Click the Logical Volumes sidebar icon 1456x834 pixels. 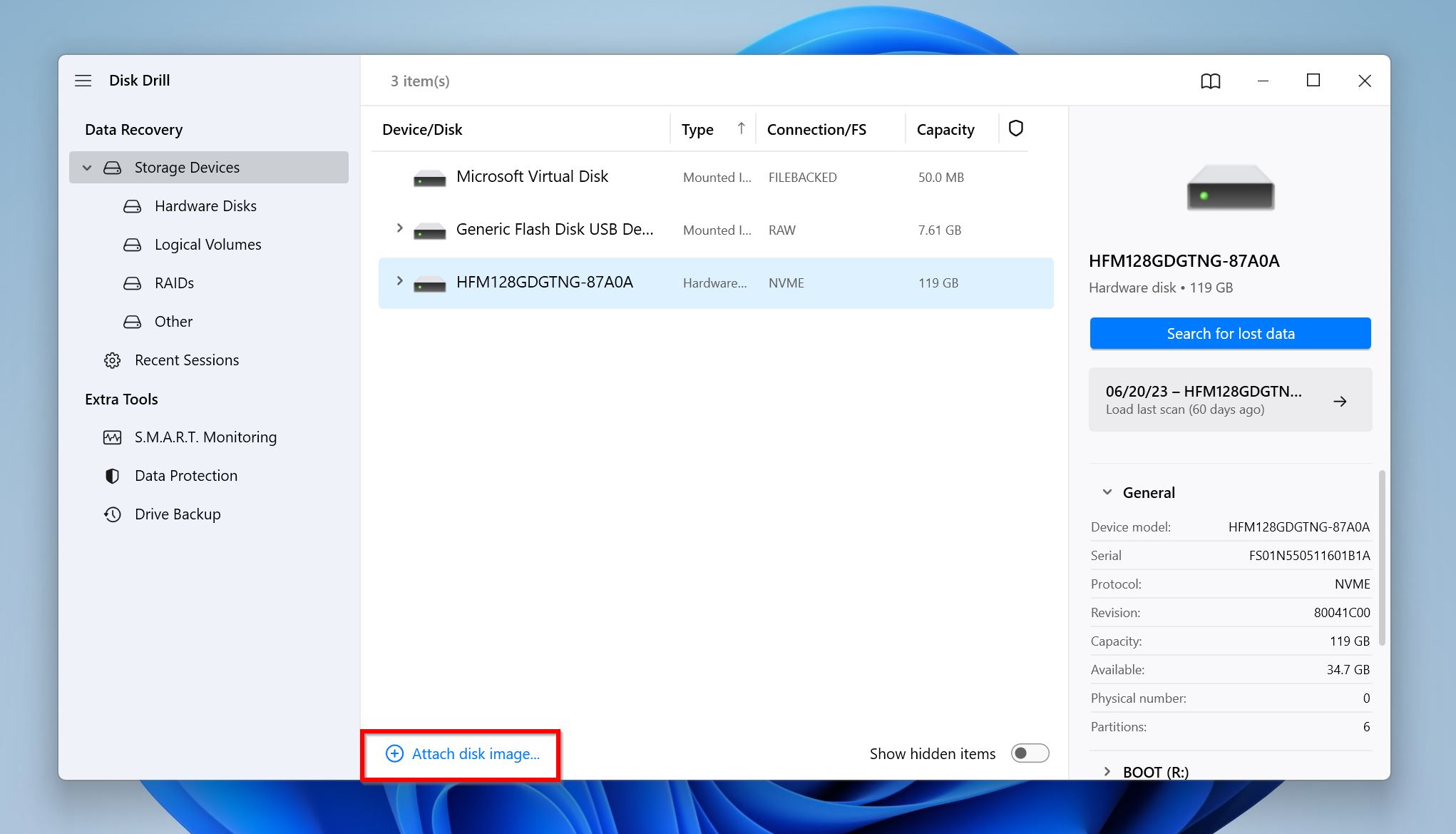(131, 244)
